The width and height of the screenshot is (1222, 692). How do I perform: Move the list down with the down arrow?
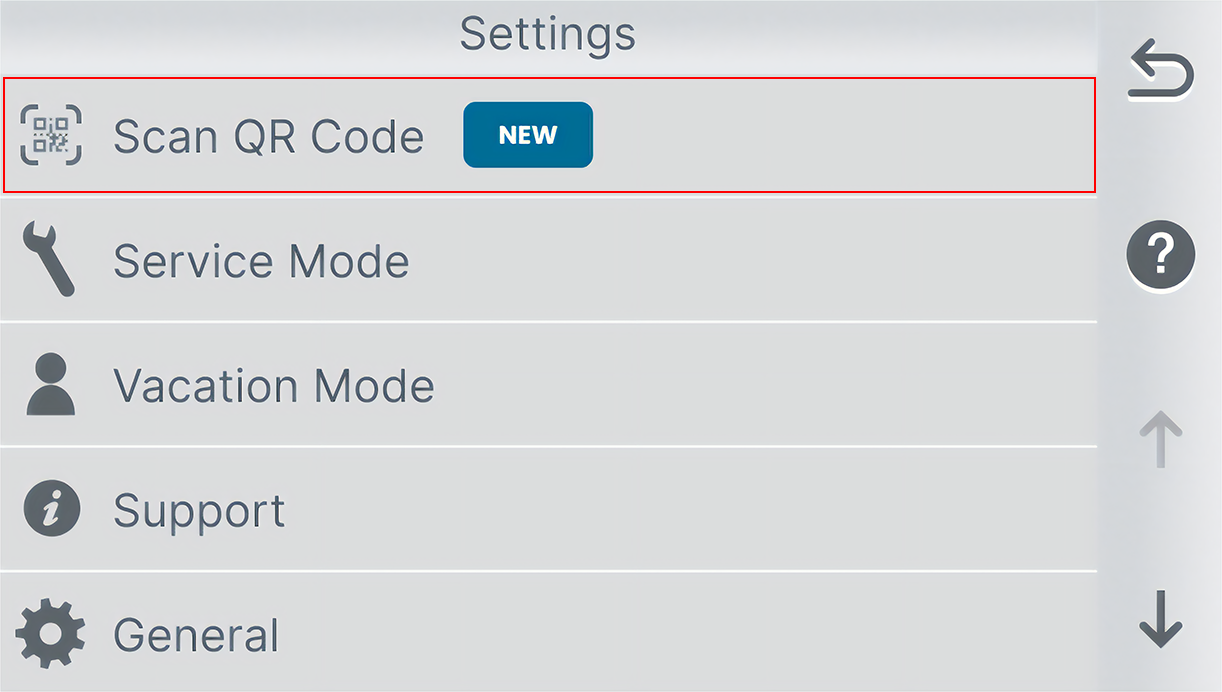coord(1161,619)
